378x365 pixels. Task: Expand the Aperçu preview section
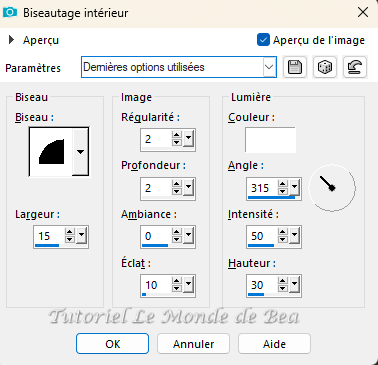pos(11,40)
